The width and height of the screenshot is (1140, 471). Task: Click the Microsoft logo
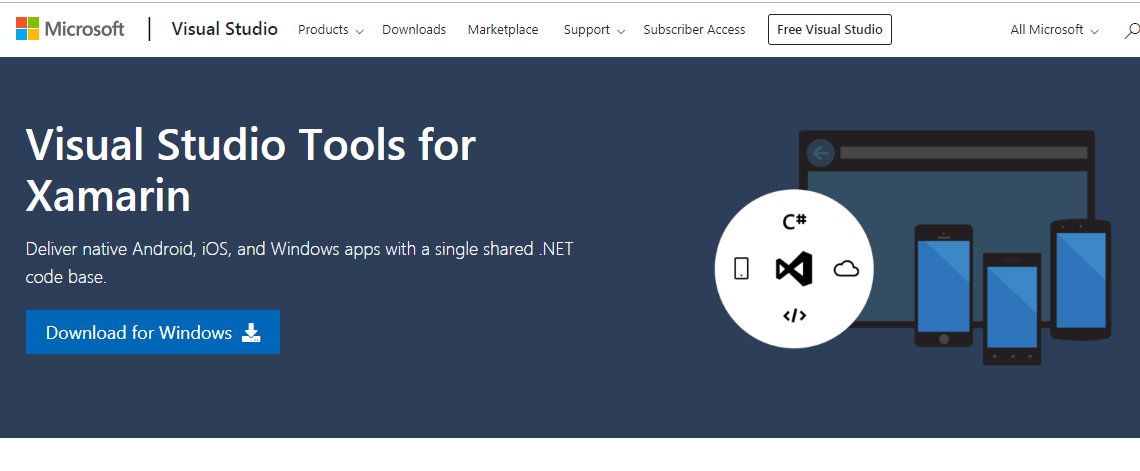(70, 29)
